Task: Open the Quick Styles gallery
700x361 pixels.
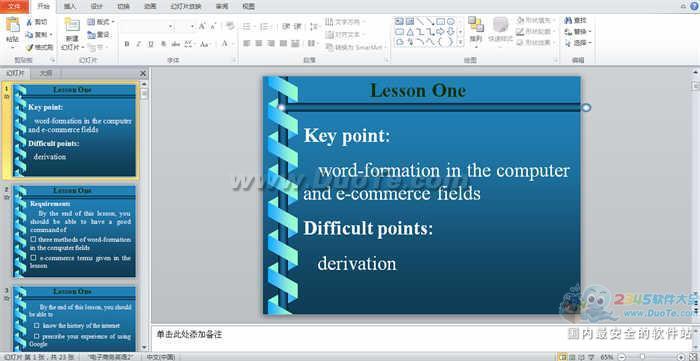Action: tap(500, 31)
